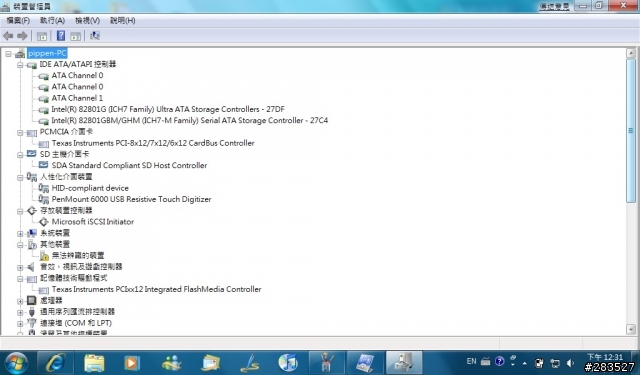Toggle the show/hide console tree toolbar icon

point(42,36)
